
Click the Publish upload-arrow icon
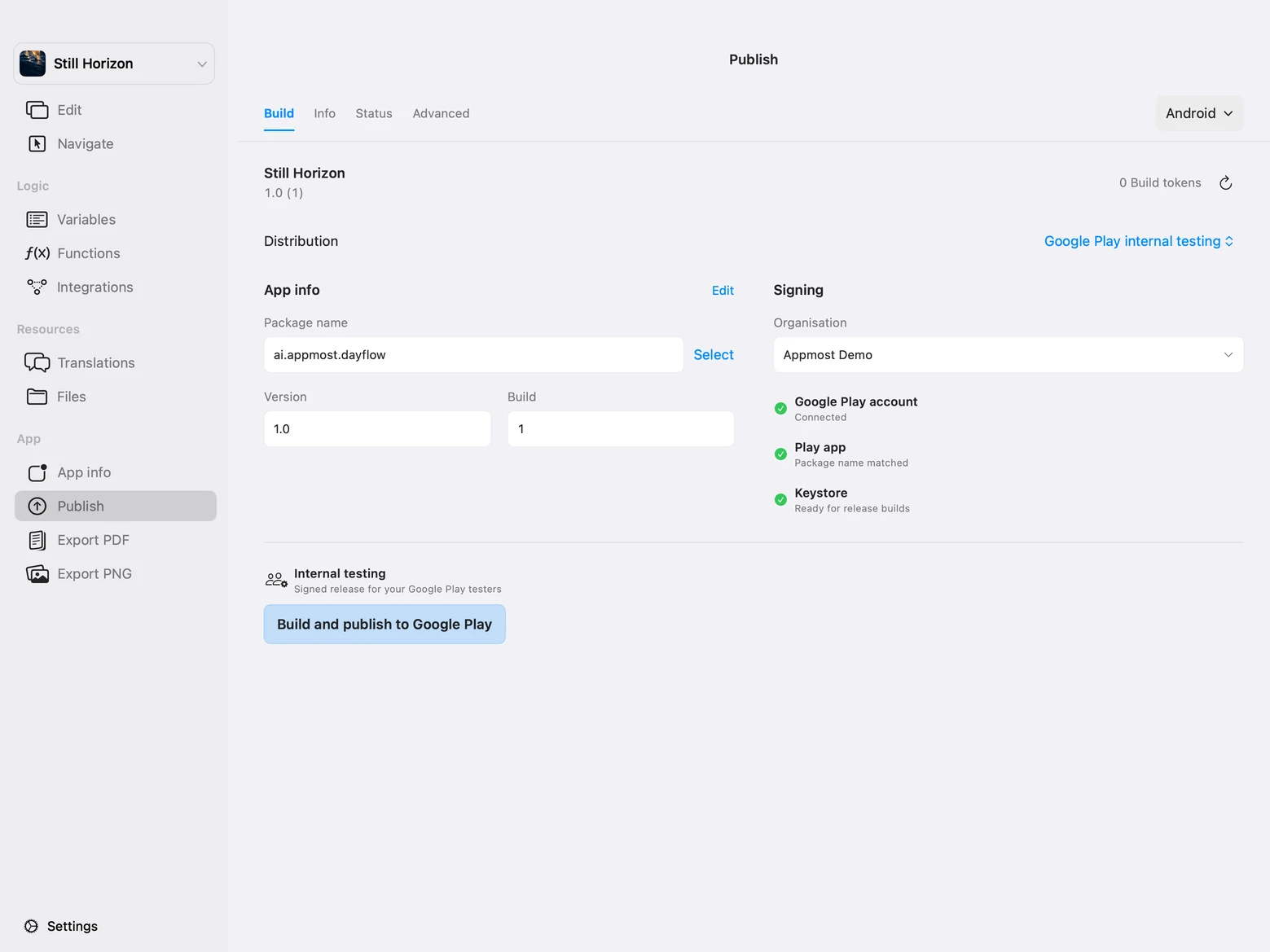coord(37,507)
